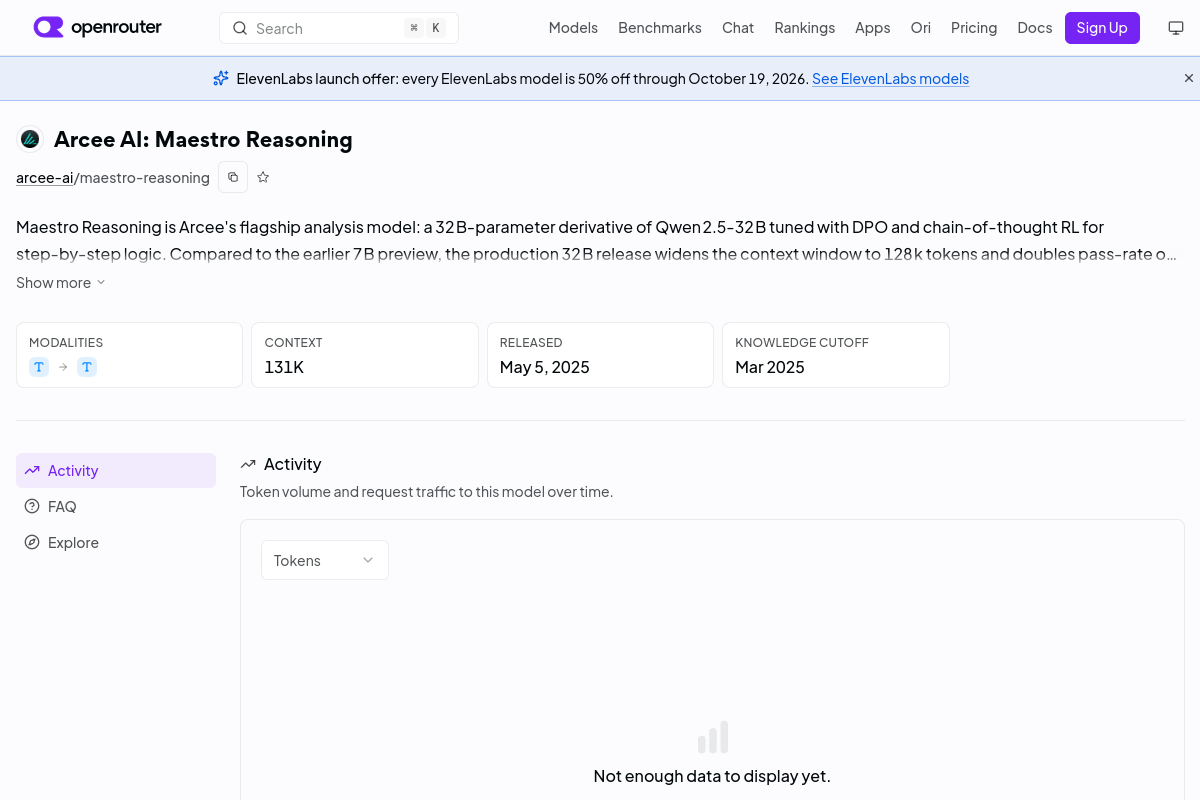
Task: Click the ElevenLabs sparkle icon in banner
Action: tap(221, 78)
